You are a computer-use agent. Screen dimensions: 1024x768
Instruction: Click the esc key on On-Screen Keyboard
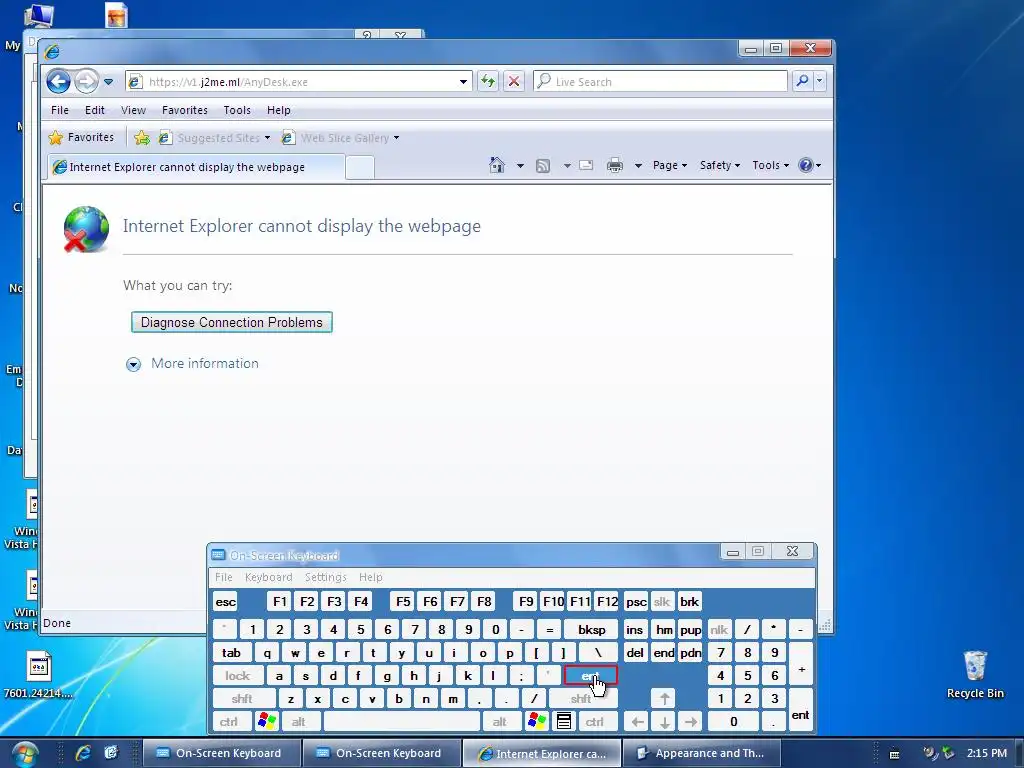[226, 601]
